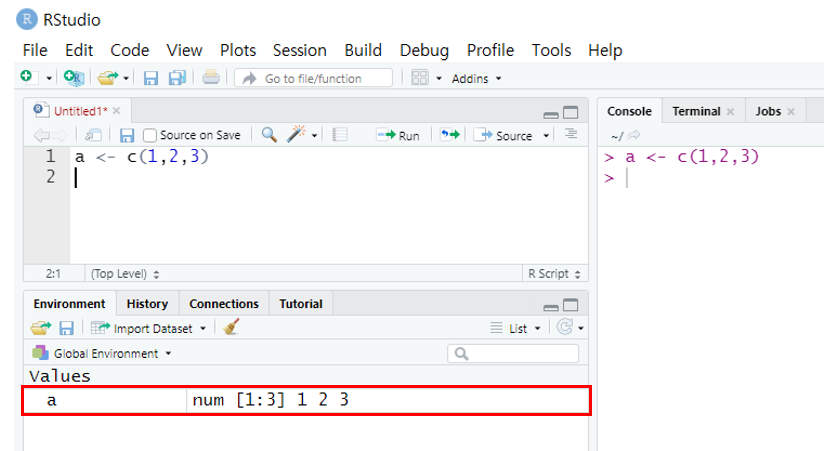Close the Jobs tab
The image size is (837, 451).
[791, 112]
